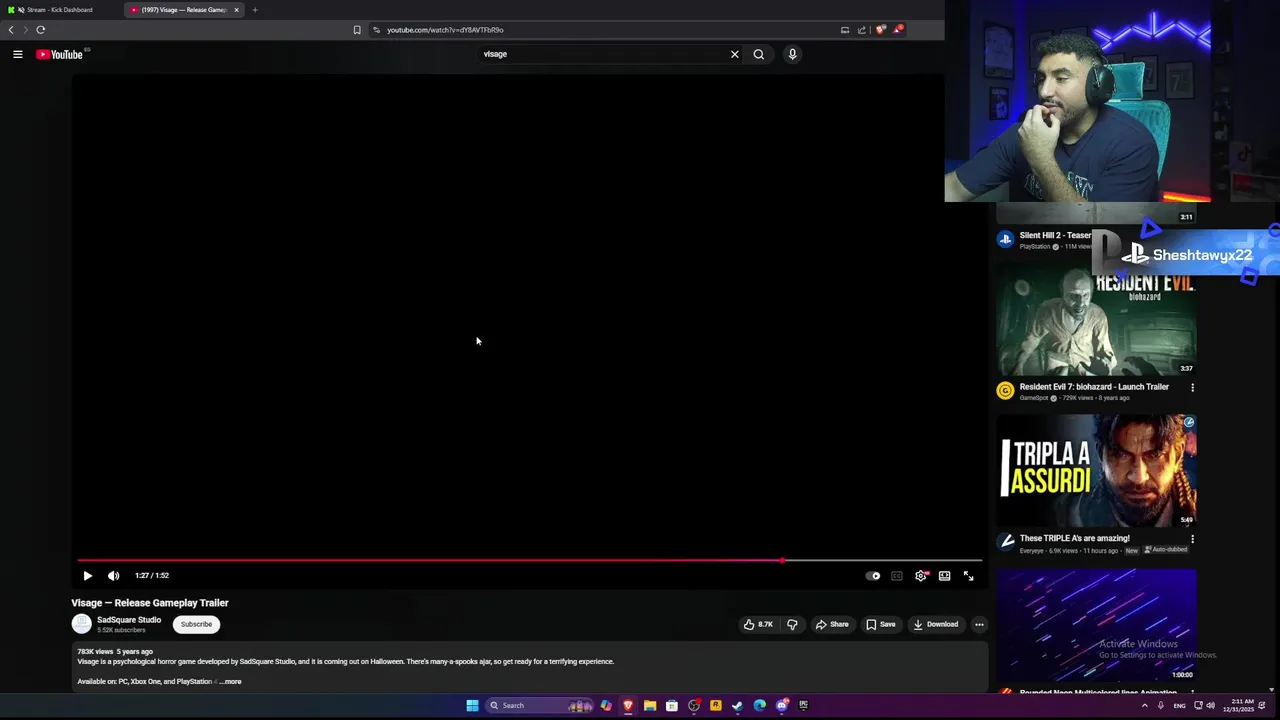The height and width of the screenshot is (720, 1280).
Task: Open These TRIPLE A's are amazing thumbnail
Action: 1096,470
